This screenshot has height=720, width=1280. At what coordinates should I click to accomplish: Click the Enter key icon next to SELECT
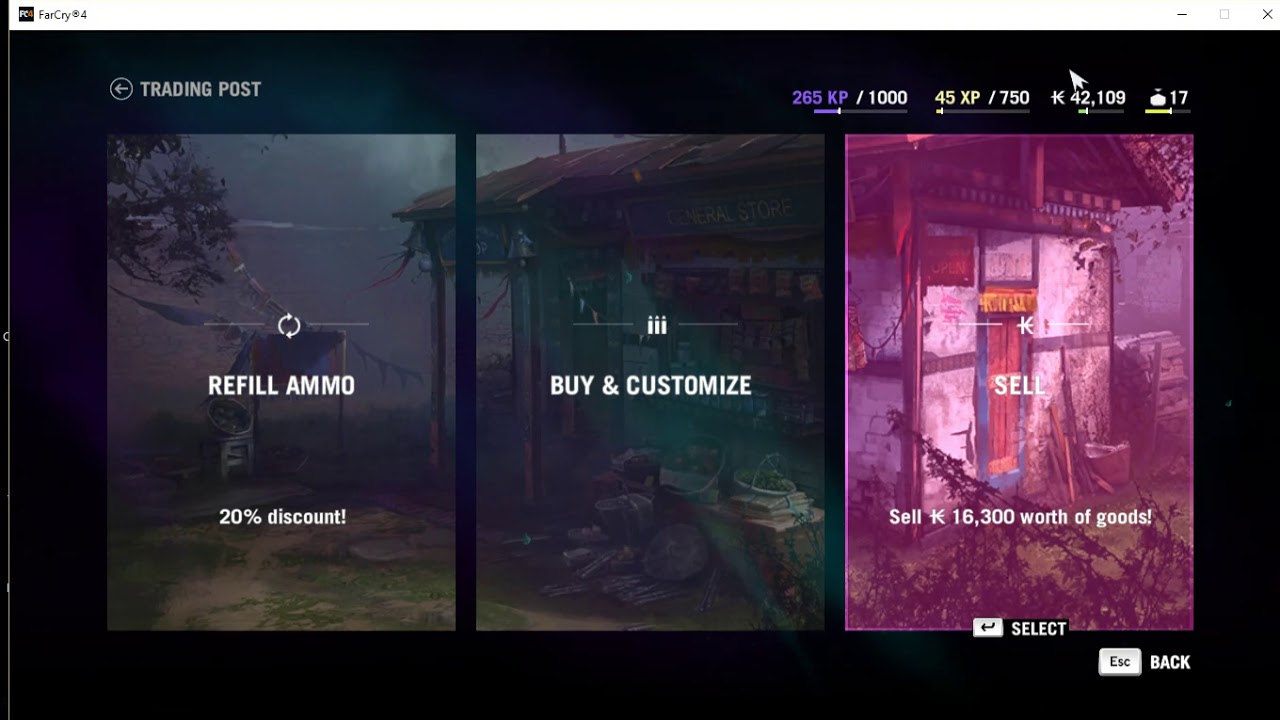(988, 628)
